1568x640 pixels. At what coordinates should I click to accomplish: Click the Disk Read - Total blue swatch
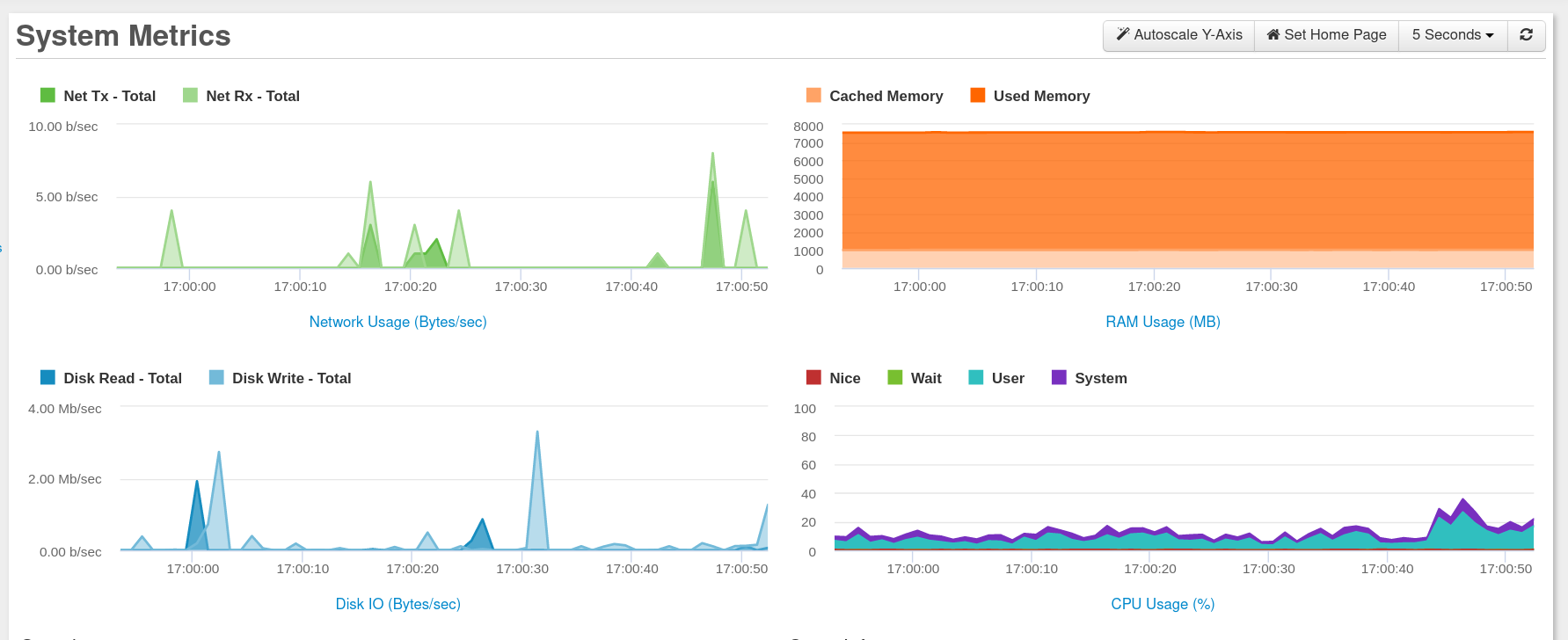[x=47, y=377]
